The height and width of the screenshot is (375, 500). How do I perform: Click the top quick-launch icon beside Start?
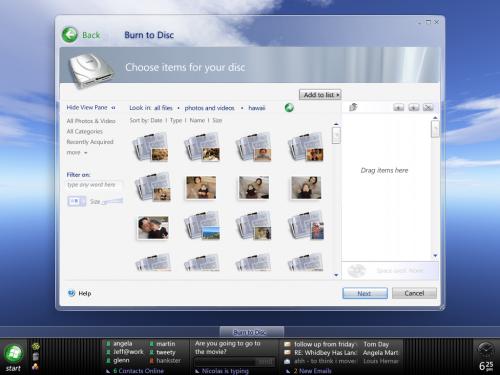coord(36,346)
